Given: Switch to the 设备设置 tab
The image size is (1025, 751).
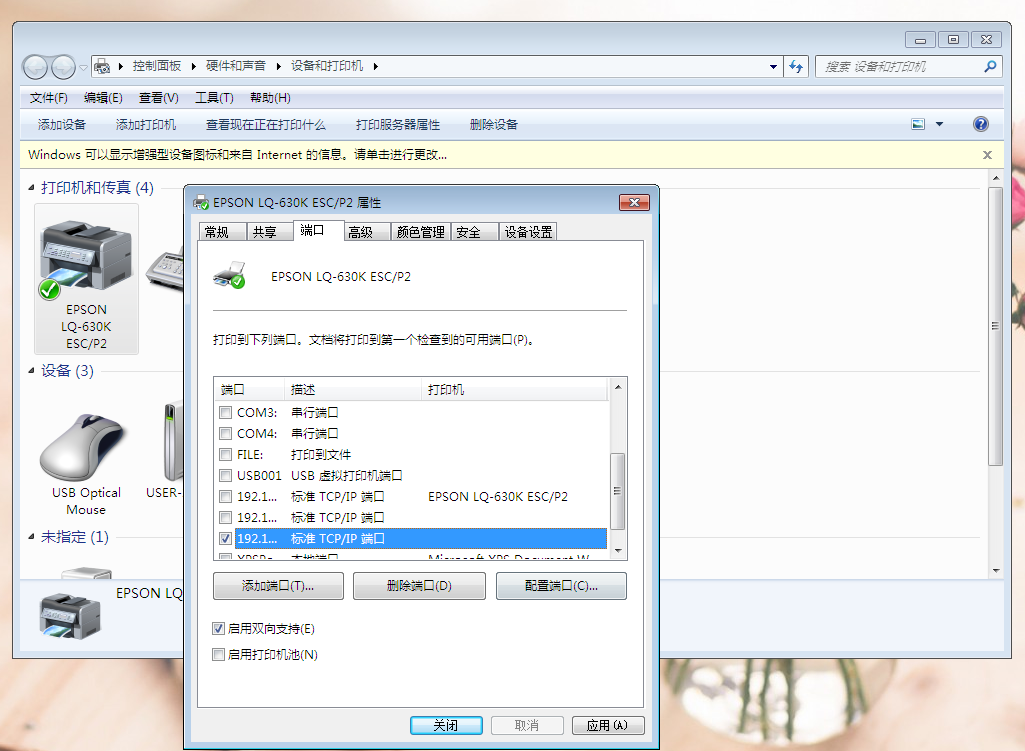Looking at the screenshot, I should 528,232.
